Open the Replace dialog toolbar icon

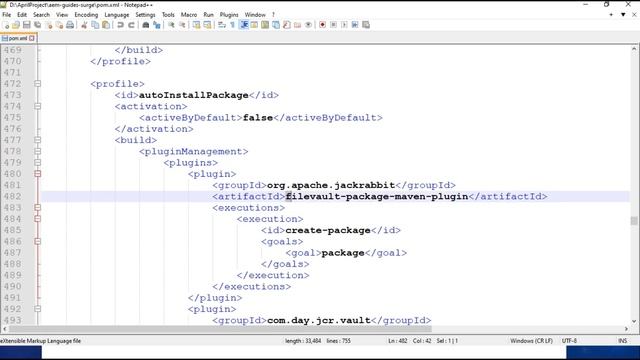(x=156, y=25)
